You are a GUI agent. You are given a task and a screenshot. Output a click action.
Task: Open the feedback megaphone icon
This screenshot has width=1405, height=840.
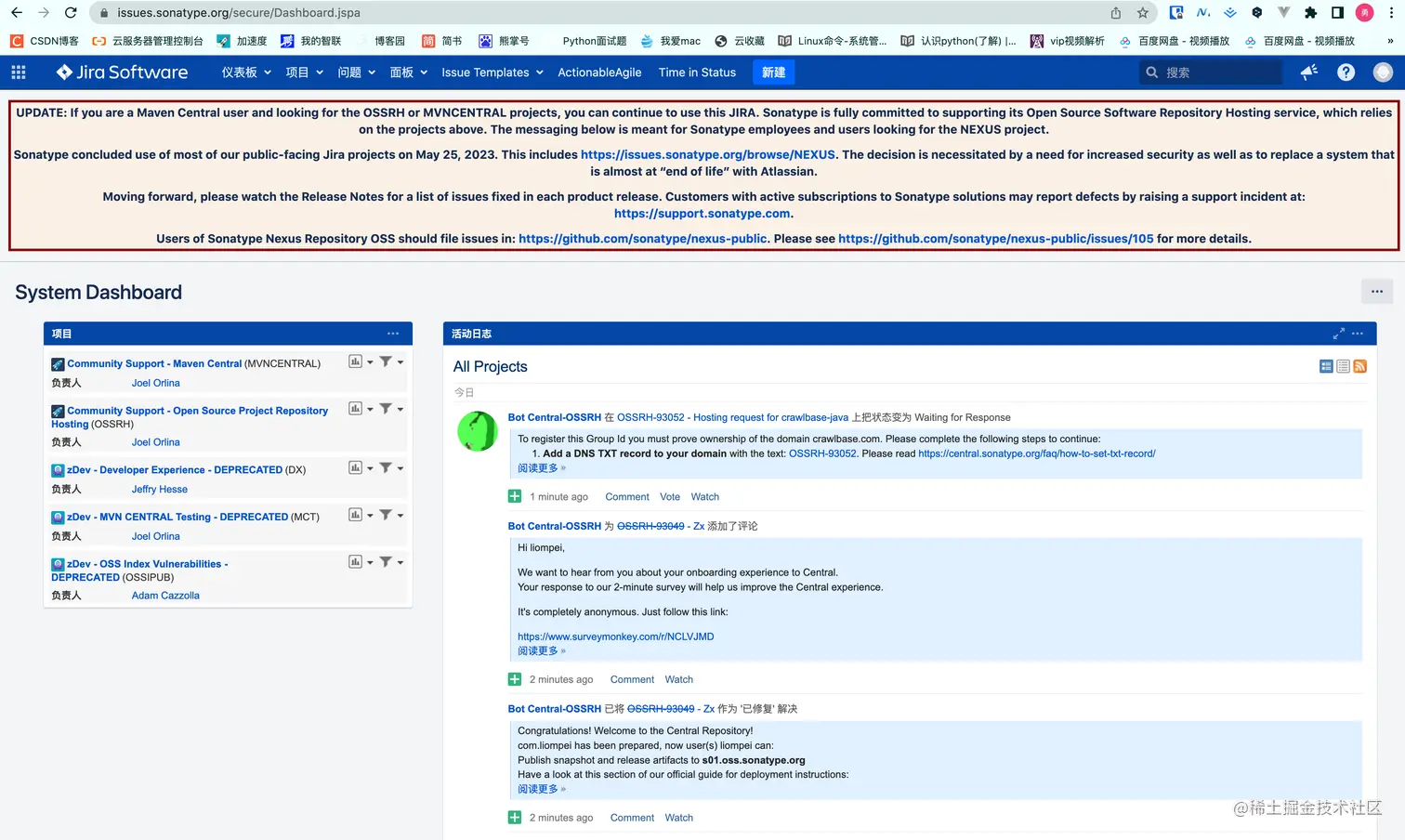point(1309,72)
